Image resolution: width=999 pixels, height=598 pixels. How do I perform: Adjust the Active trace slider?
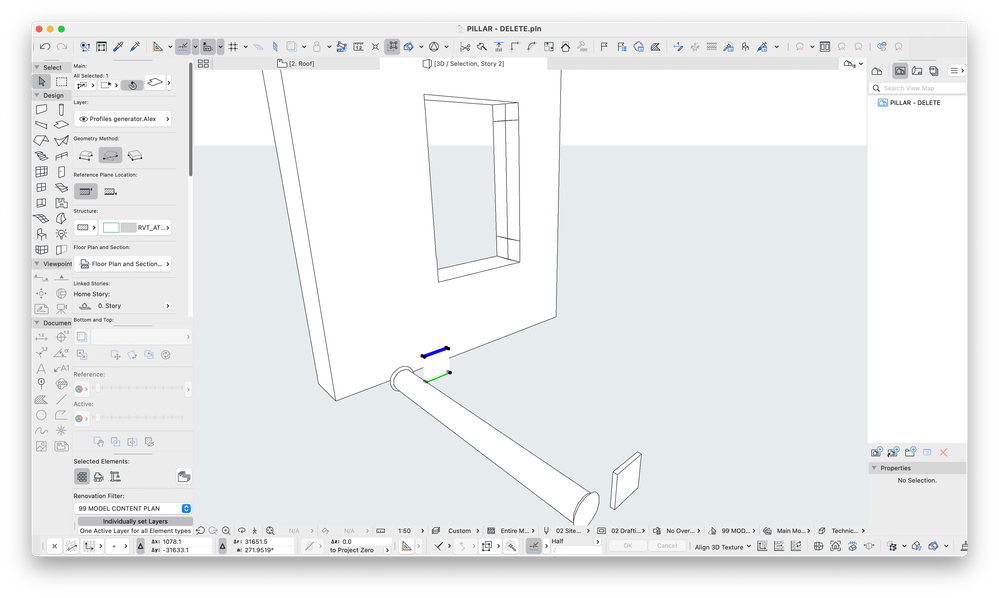coord(139,418)
